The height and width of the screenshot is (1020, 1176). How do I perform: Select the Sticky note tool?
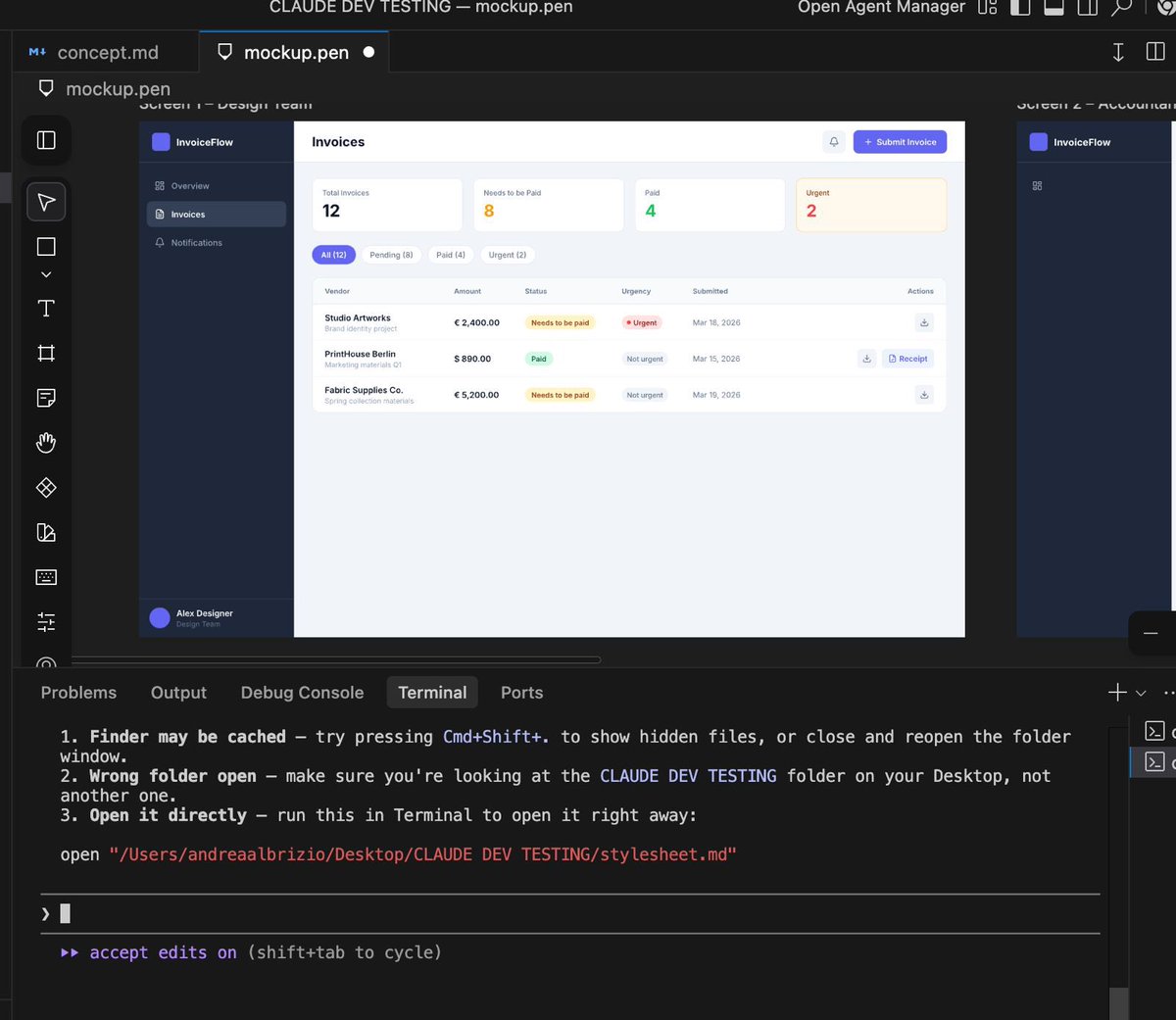46,398
